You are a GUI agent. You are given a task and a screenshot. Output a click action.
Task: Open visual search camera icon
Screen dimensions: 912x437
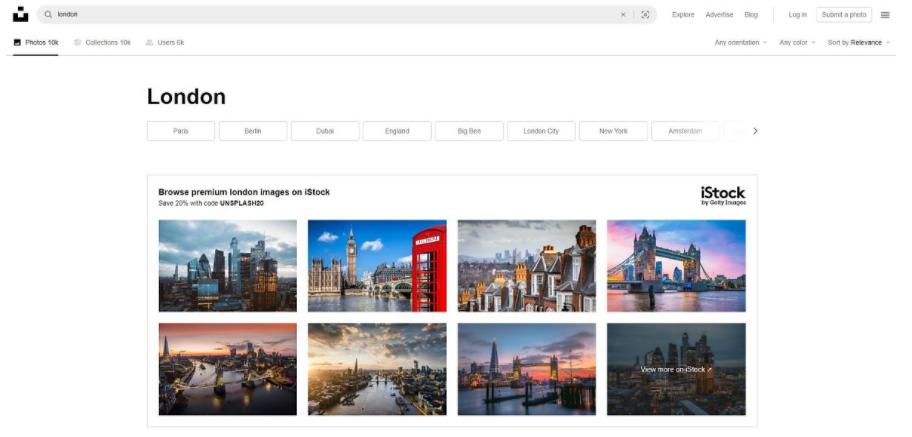pyautogui.click(x=645, y=15)
